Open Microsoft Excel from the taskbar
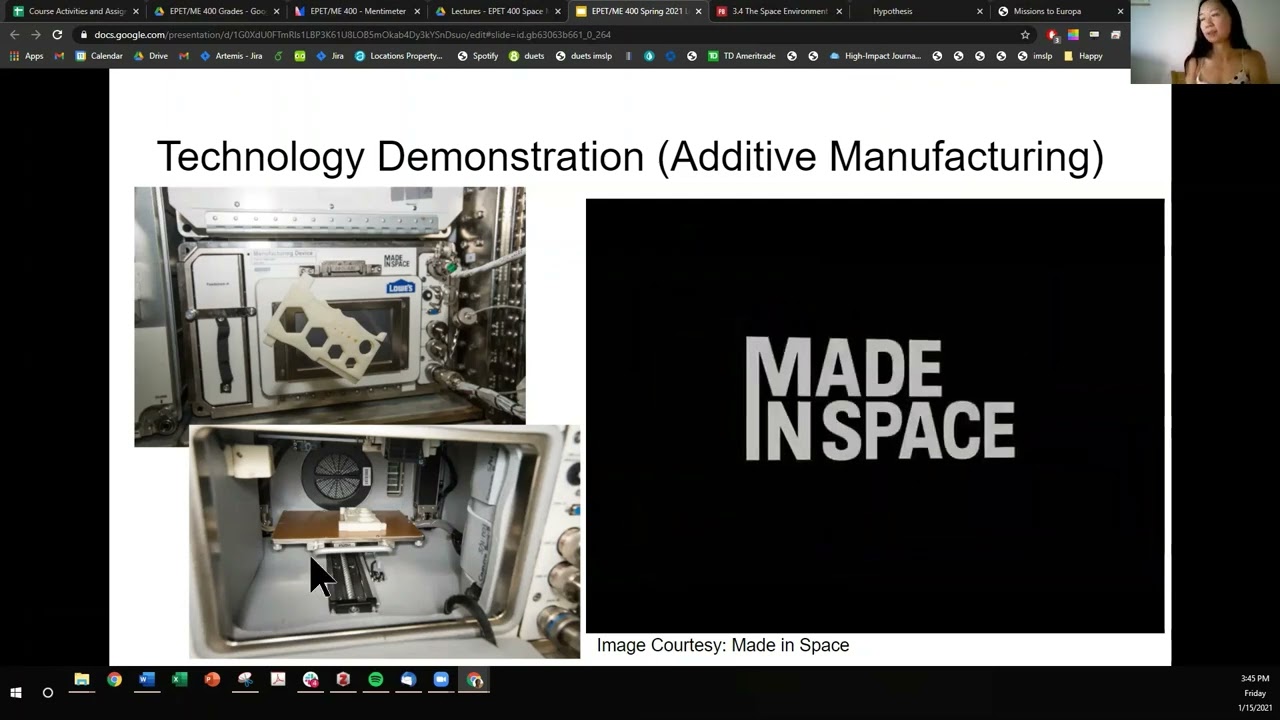Screen dimensions: 1280x720 [180, 680]
